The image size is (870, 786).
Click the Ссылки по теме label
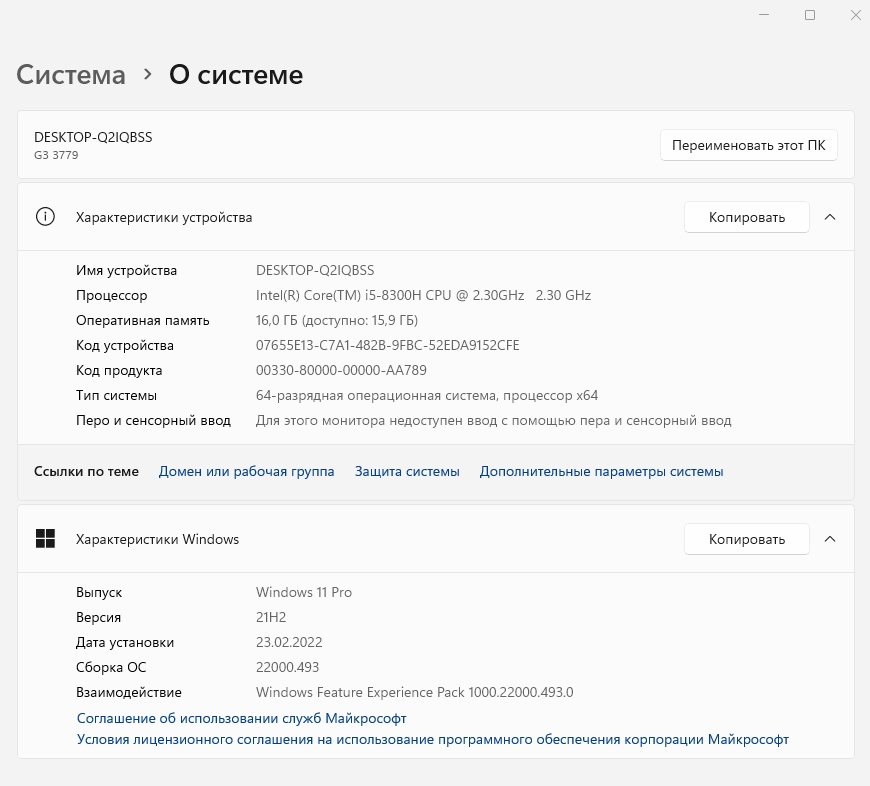[x=87, y=471]
